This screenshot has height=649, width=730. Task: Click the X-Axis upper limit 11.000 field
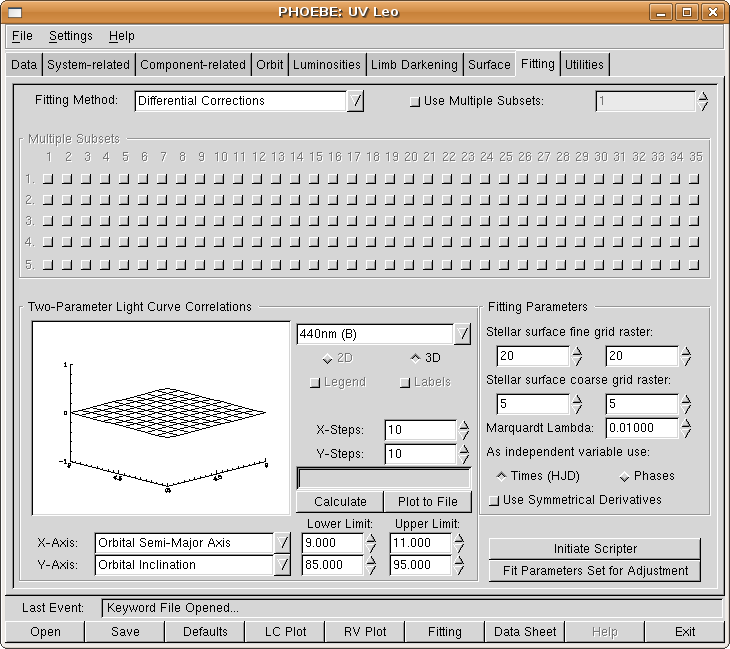pyautogui.click(x=420, y=543)
